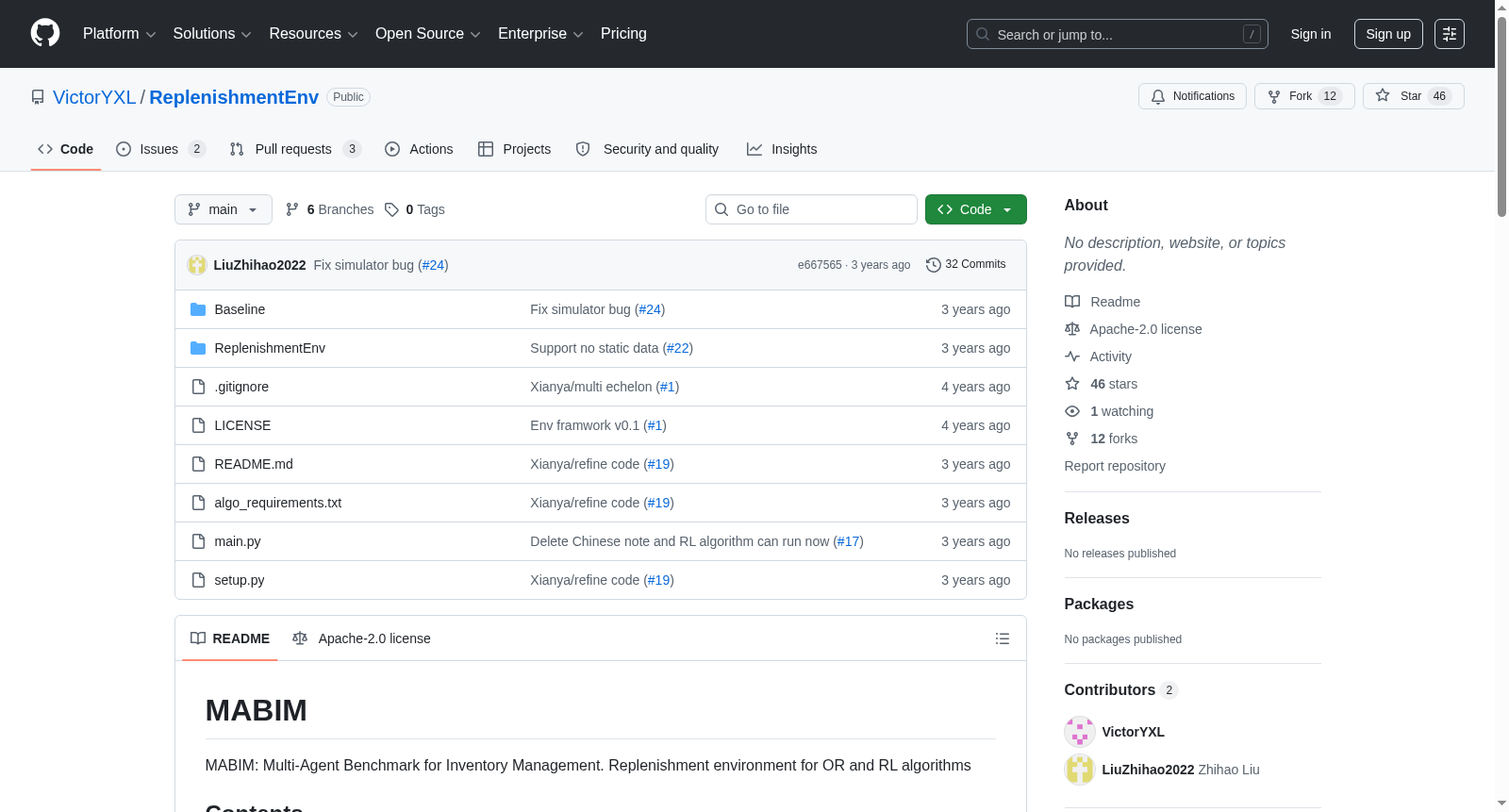The height and width of the screenshot is (812, 1509).
Task: Click the VictorYXL contributor avatar
Action: click(1080, 732)
